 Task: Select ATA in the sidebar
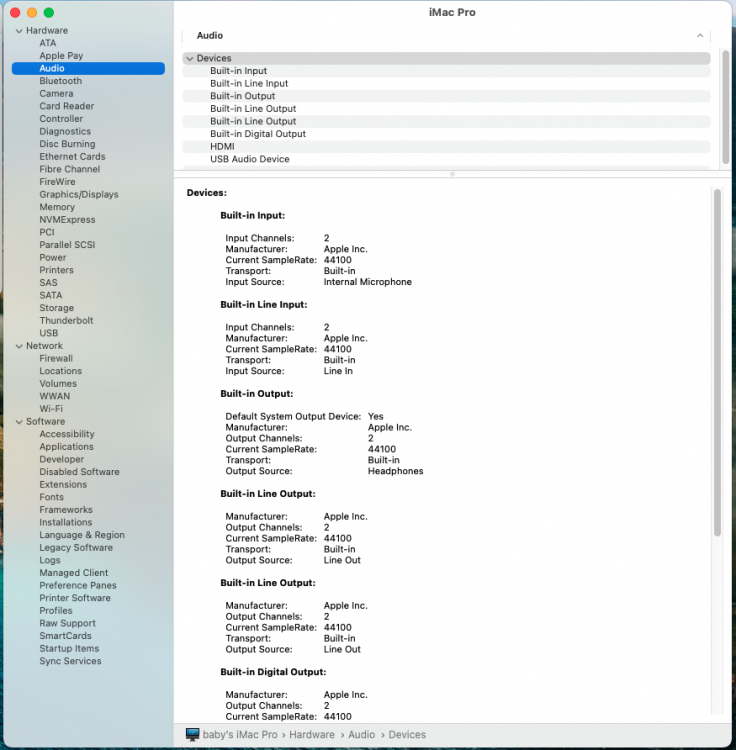point(48,43)
